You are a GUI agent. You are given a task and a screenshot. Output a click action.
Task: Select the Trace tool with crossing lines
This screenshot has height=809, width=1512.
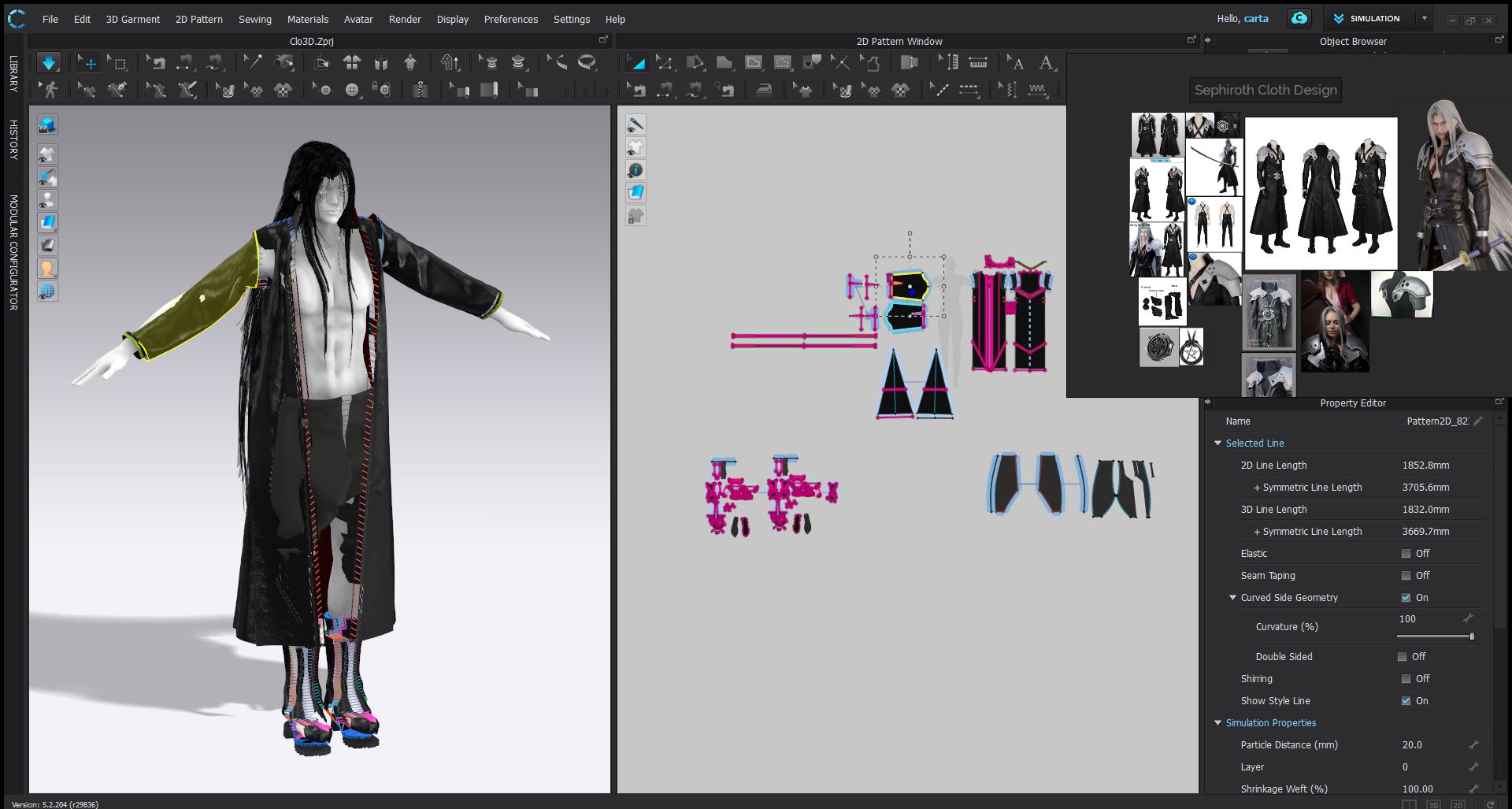click(x=840, y=63)
